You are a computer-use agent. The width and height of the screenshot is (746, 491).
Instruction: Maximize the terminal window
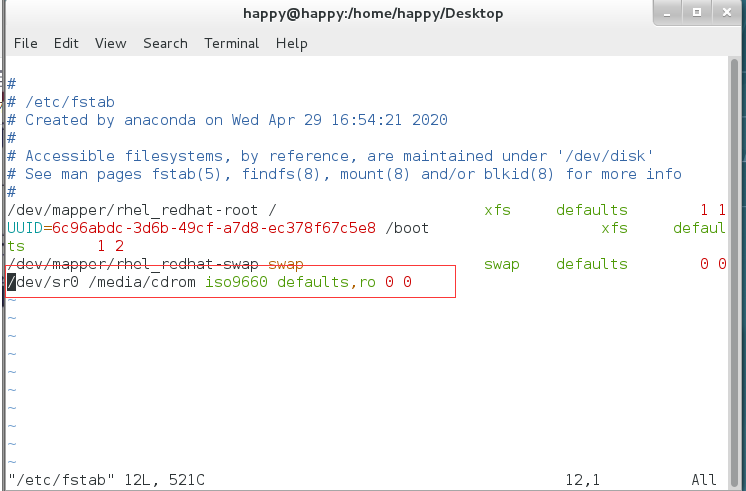(x=697, y=13)
